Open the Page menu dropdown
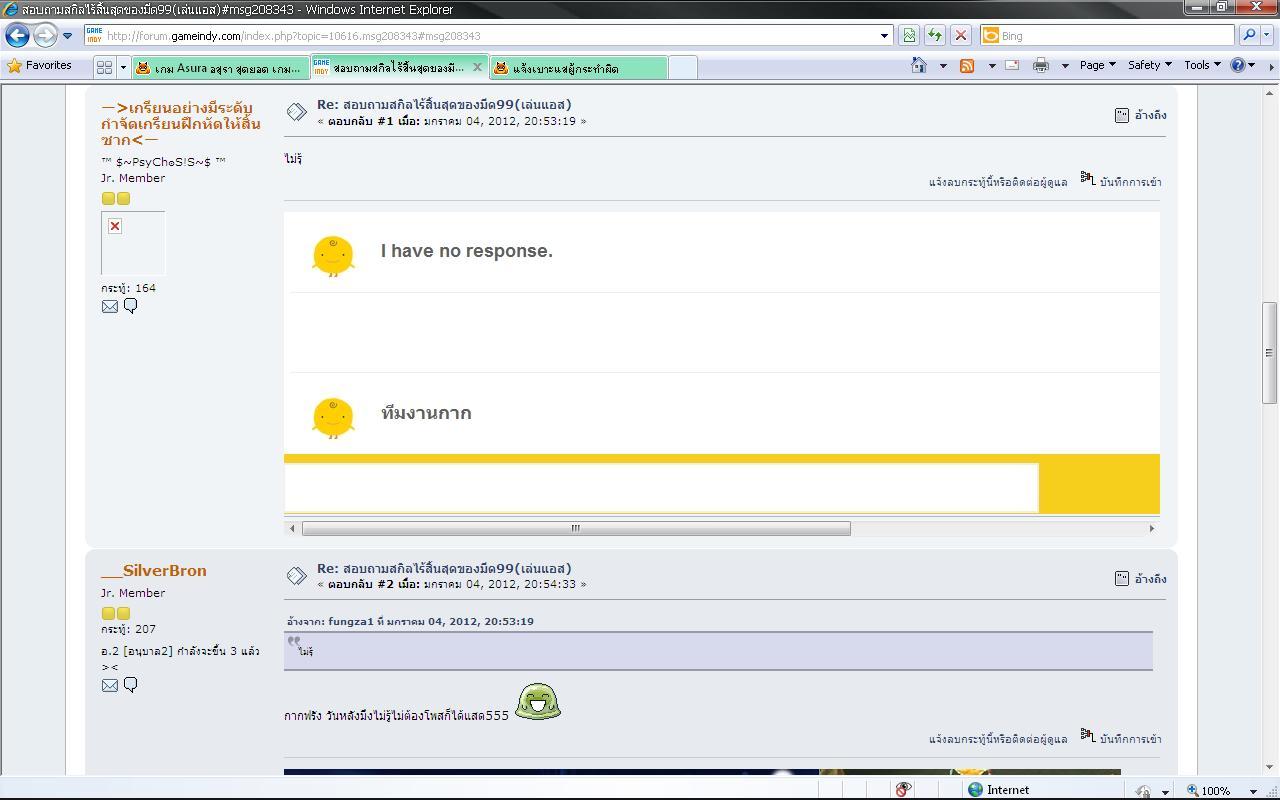The image size is (1280, 800). pos(1097,65)
